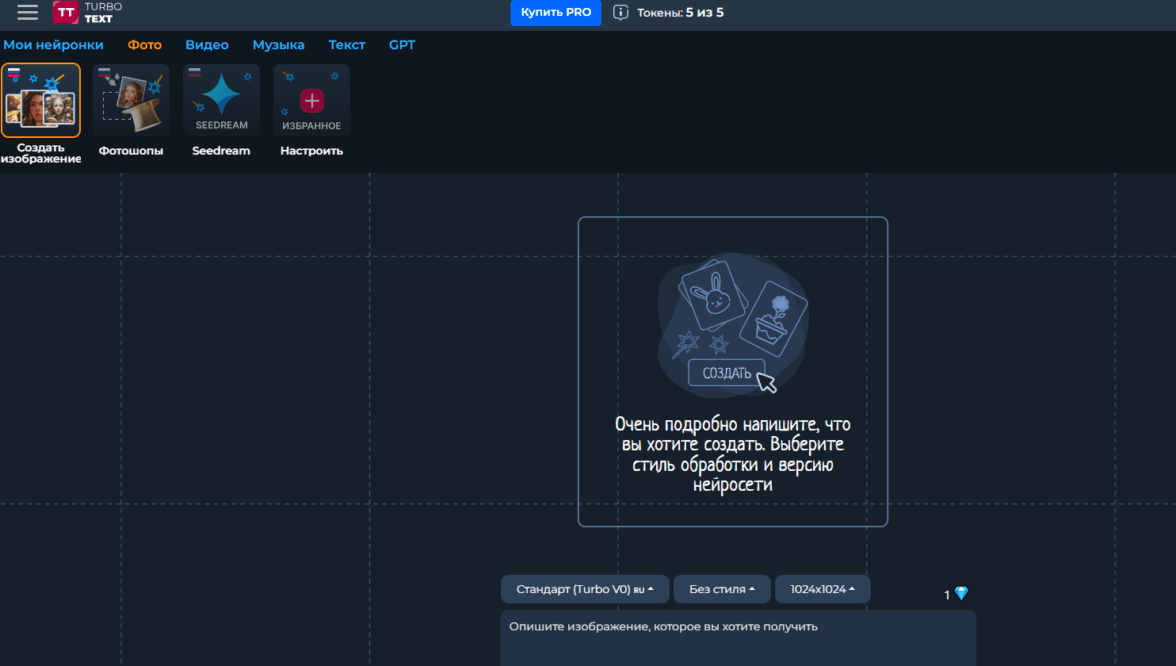The image size is (1176, 666).
Task: Click the image description input field
Action: (737, 638)
